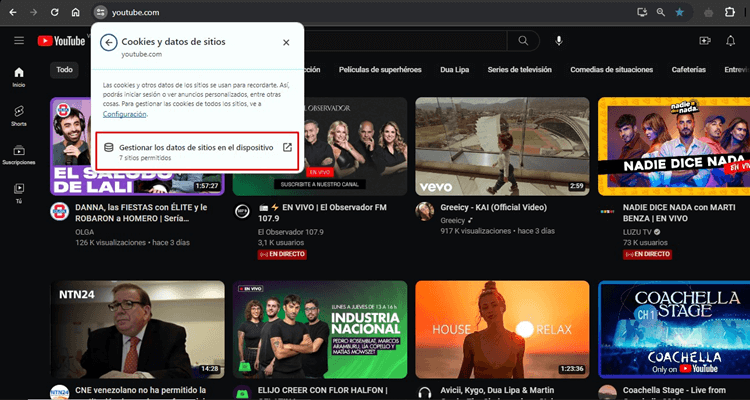Open the Greeicy KAI vevo thumbnail
The image size is (750, 400).
(502, 146)
